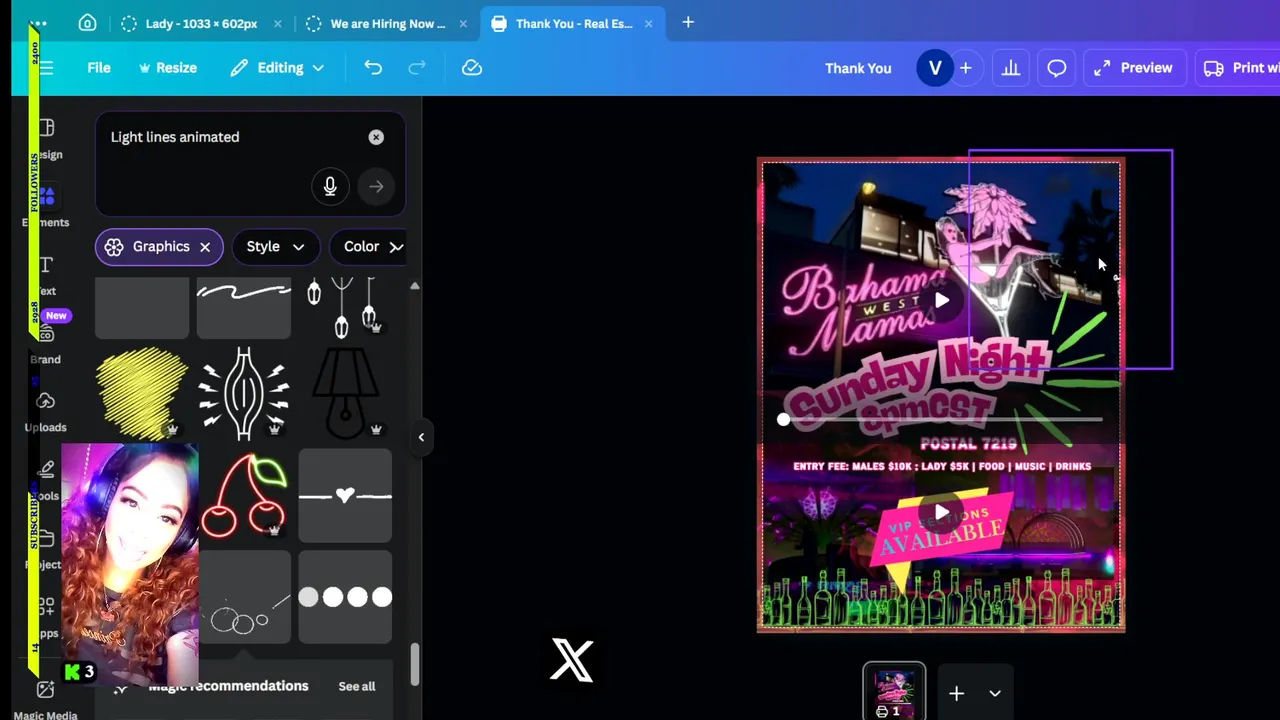Click the video progress slider handle
The height and width of the screenshot is (720, 1280).
[783, 420]
